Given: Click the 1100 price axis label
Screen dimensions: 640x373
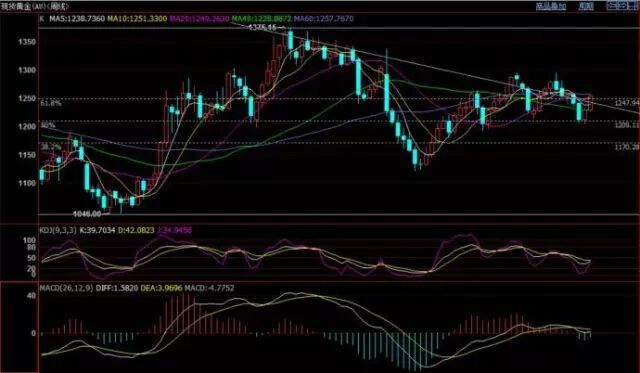Looking at the screenshot, I should pos(27,183).
